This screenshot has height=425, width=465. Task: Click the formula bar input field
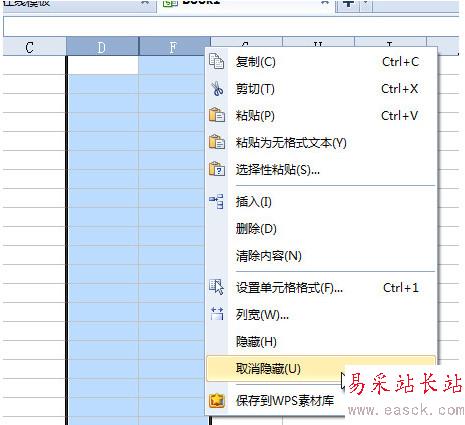coord(231,26)
